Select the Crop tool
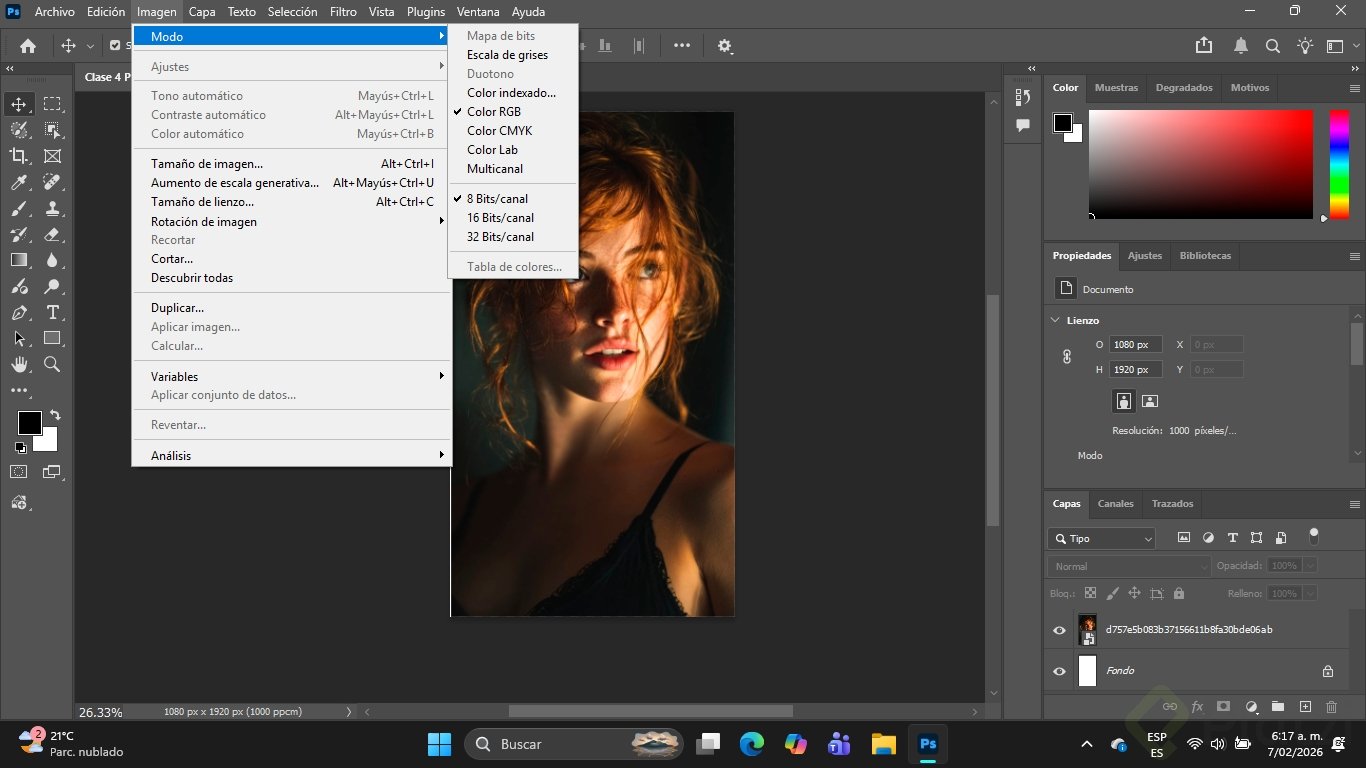 (x=19, y=156)
